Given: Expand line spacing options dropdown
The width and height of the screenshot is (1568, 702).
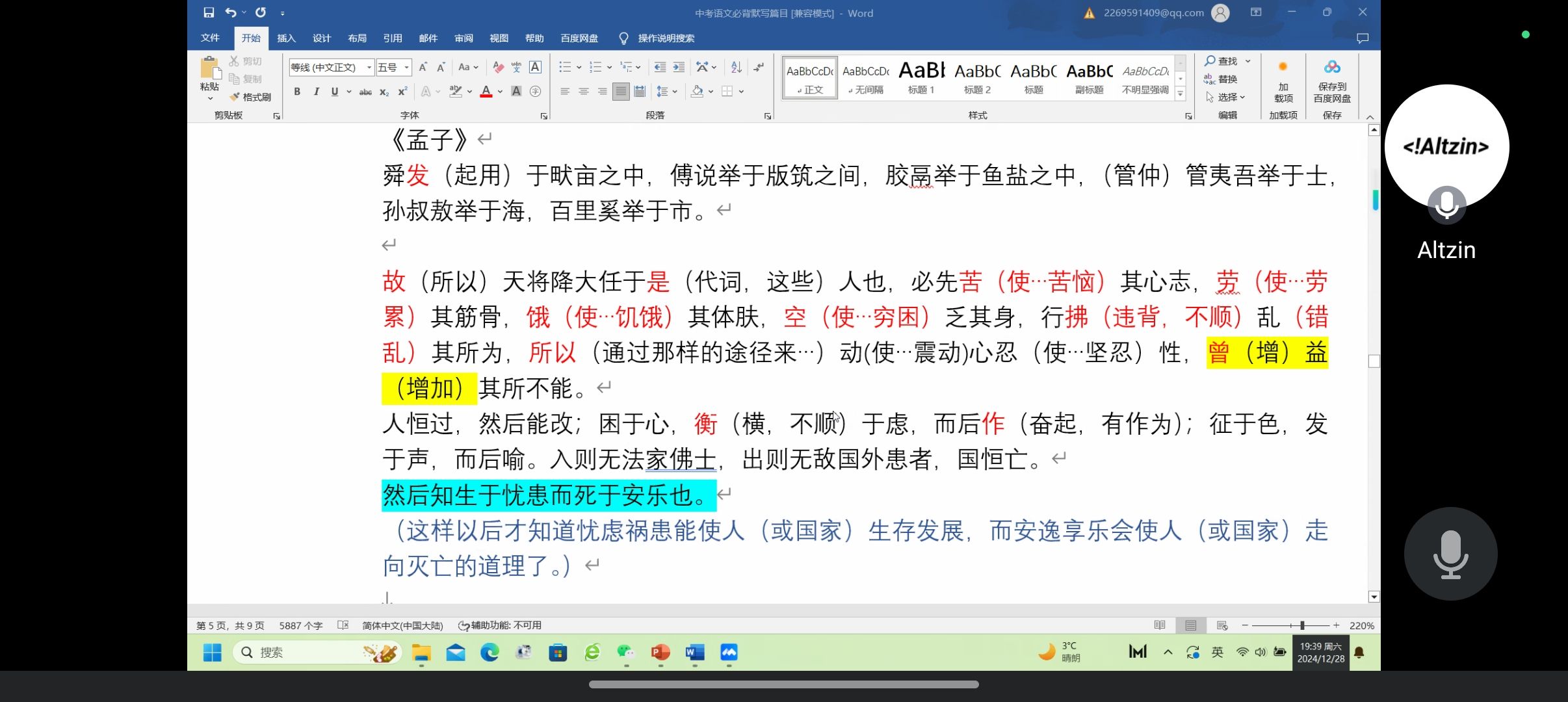Looking at the screenshot, I should (675, 92).
